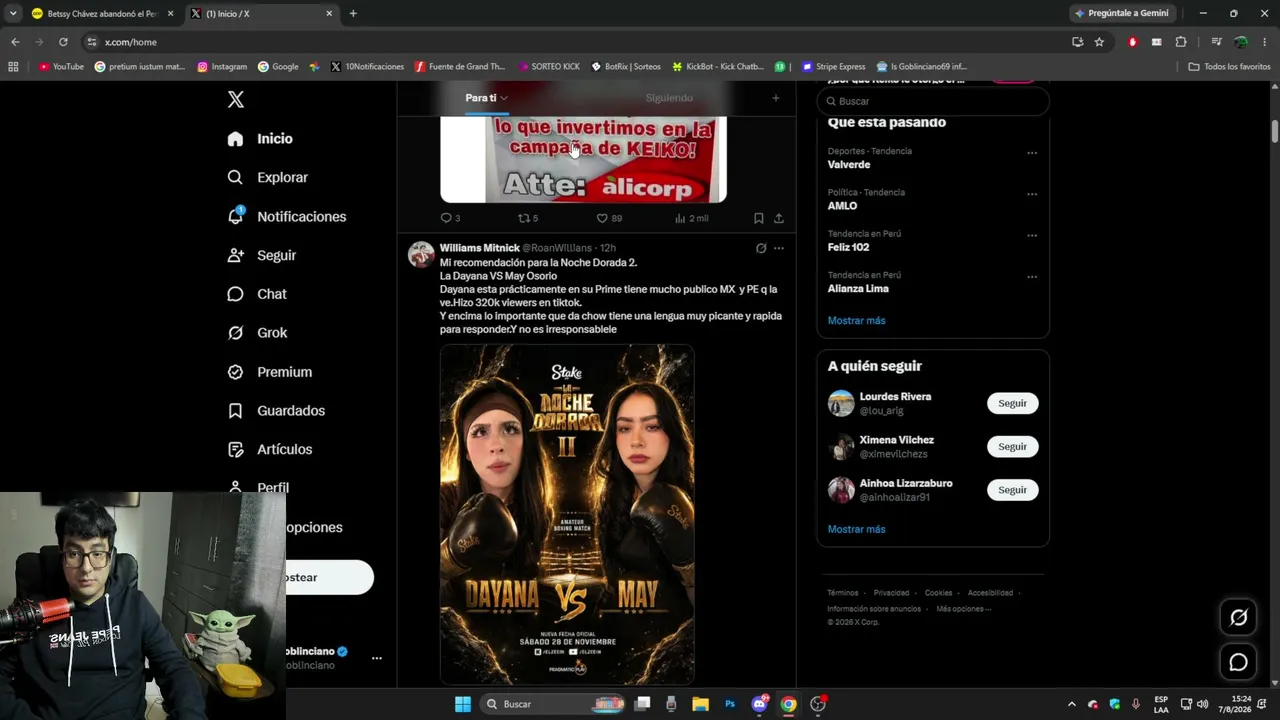Repost the post with 5 reposts
The width and height of the screenshot is (1280, 720).
527,218
